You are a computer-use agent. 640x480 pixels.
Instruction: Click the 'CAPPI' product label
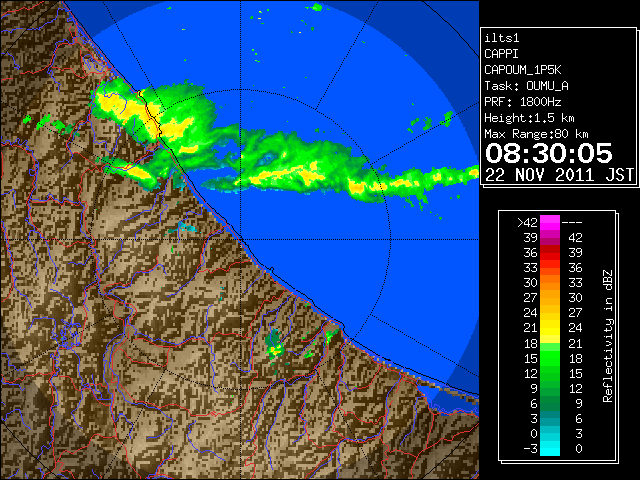pyautogui.click(x=501, y=54)
